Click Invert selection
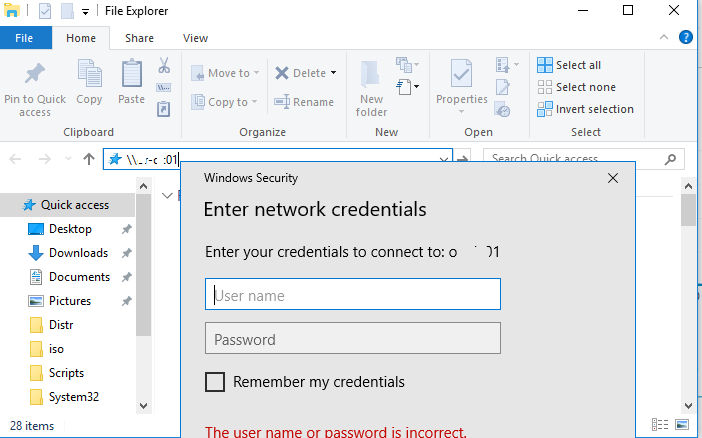The width and height of the screenshot is (702, 438). [585, 109]
